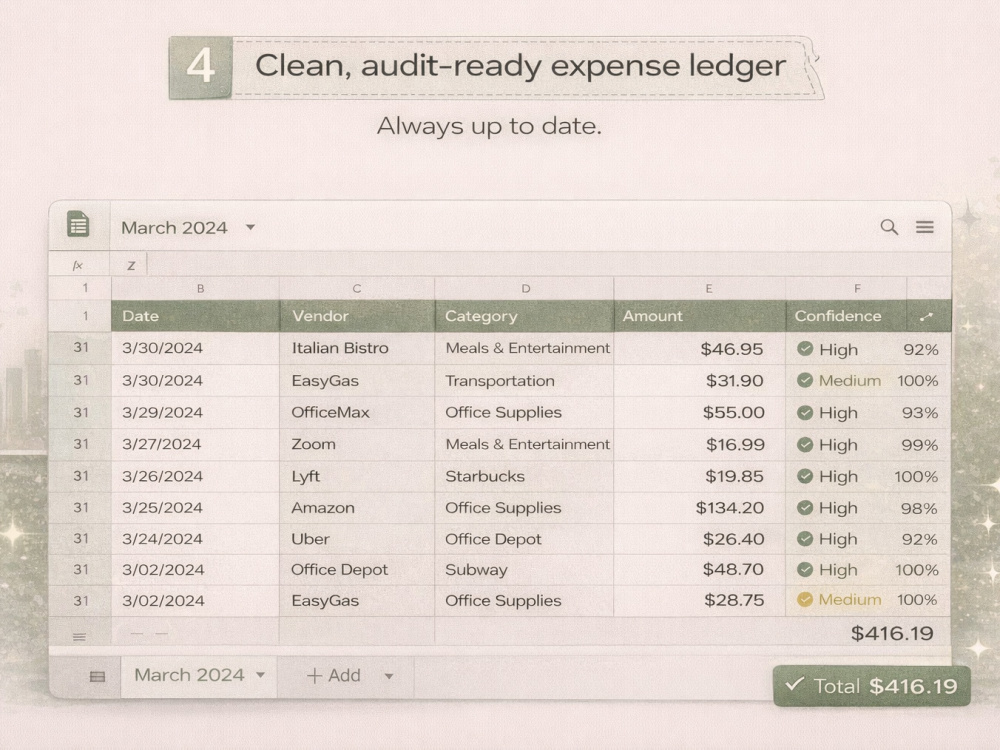Click the check icon for $48.70 row
This screenshot has height=750, width=1000.
pos(805,570)
